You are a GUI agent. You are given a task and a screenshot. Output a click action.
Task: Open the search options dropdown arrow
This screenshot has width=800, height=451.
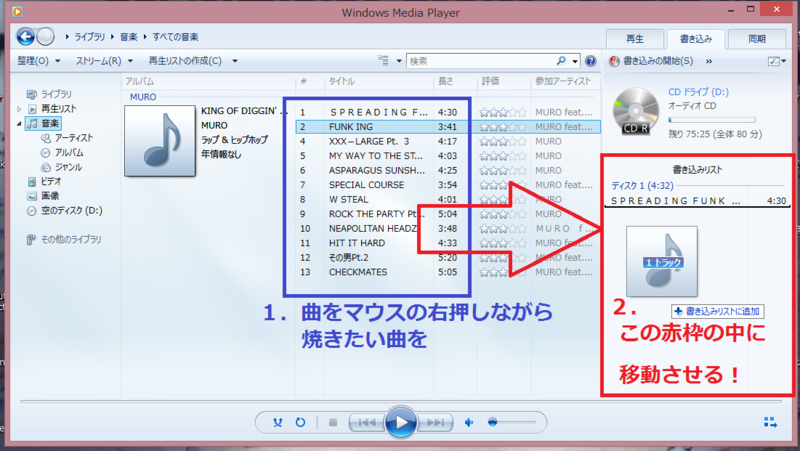(575, 61)
